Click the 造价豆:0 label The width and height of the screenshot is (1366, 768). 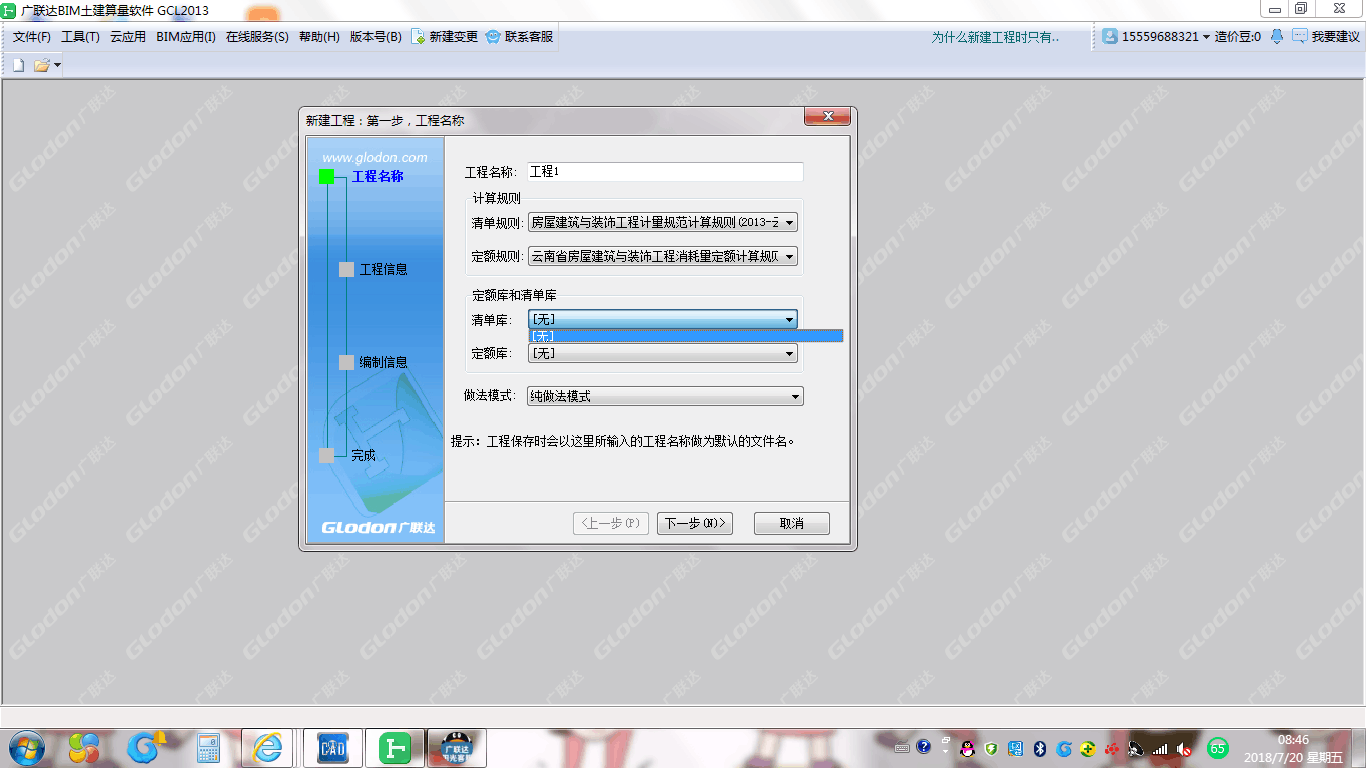[x=1238, y=37]
